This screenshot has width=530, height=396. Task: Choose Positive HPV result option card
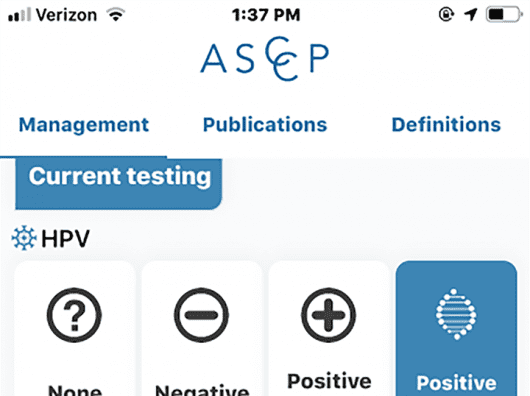(329, 328)
